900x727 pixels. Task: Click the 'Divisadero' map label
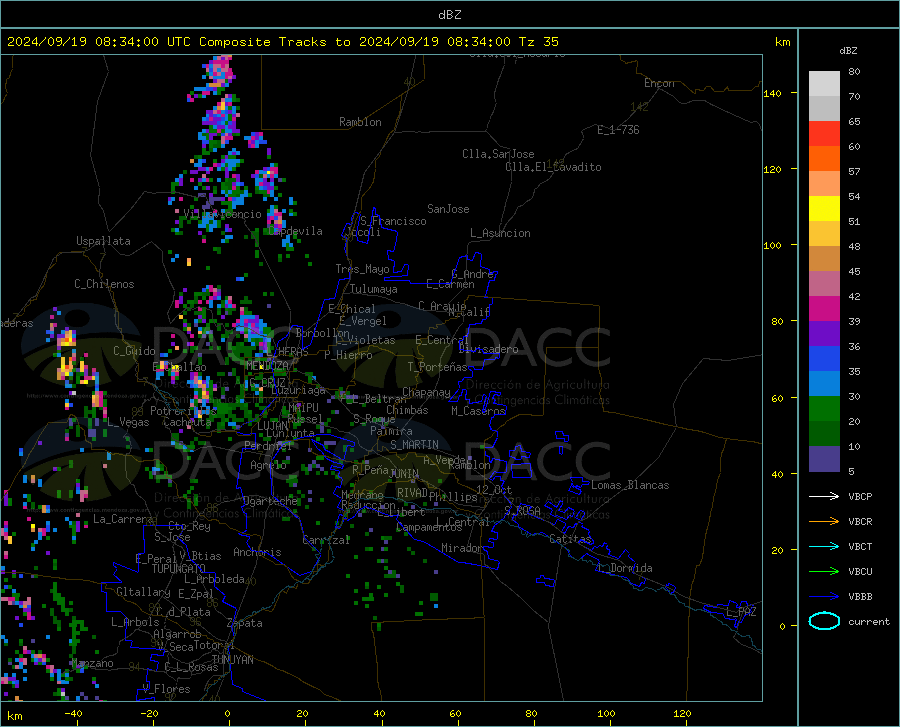point(488,349)
